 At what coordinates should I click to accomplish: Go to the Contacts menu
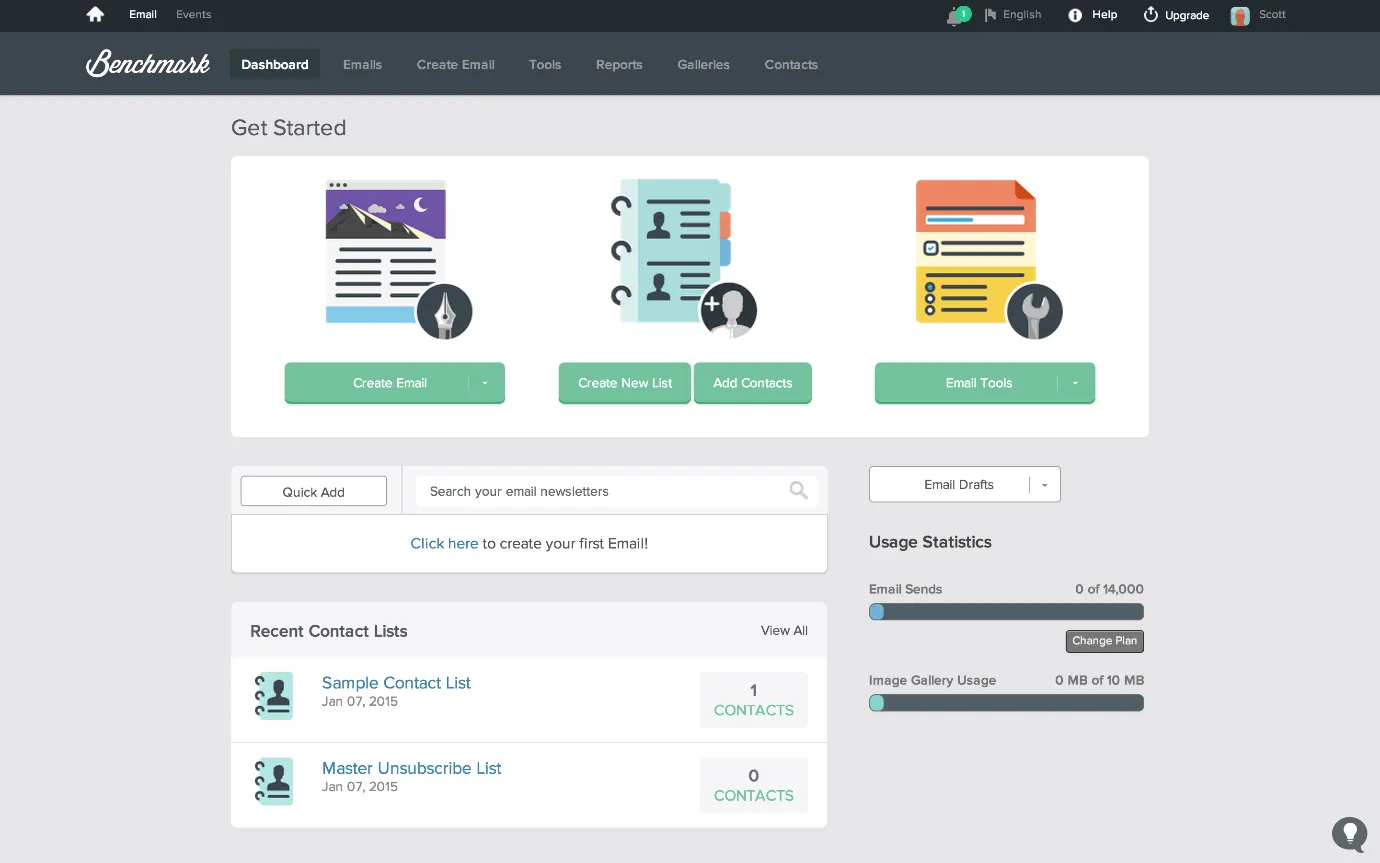coord(791,65)
